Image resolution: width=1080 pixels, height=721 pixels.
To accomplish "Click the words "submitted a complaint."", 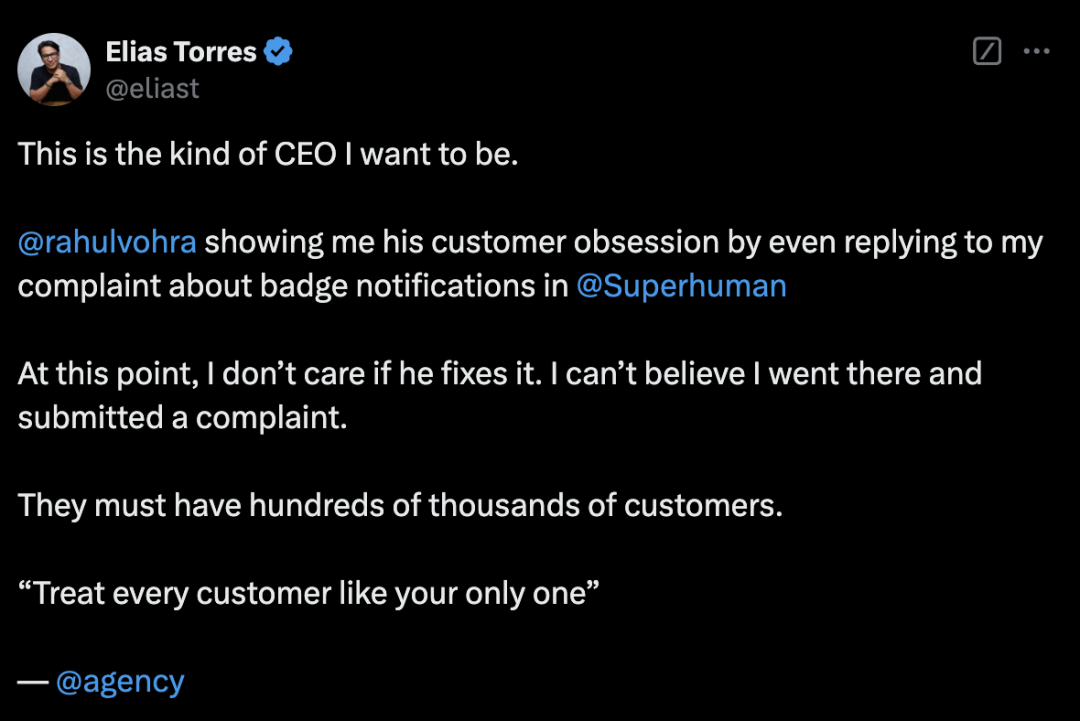I will tap(183, 418).
